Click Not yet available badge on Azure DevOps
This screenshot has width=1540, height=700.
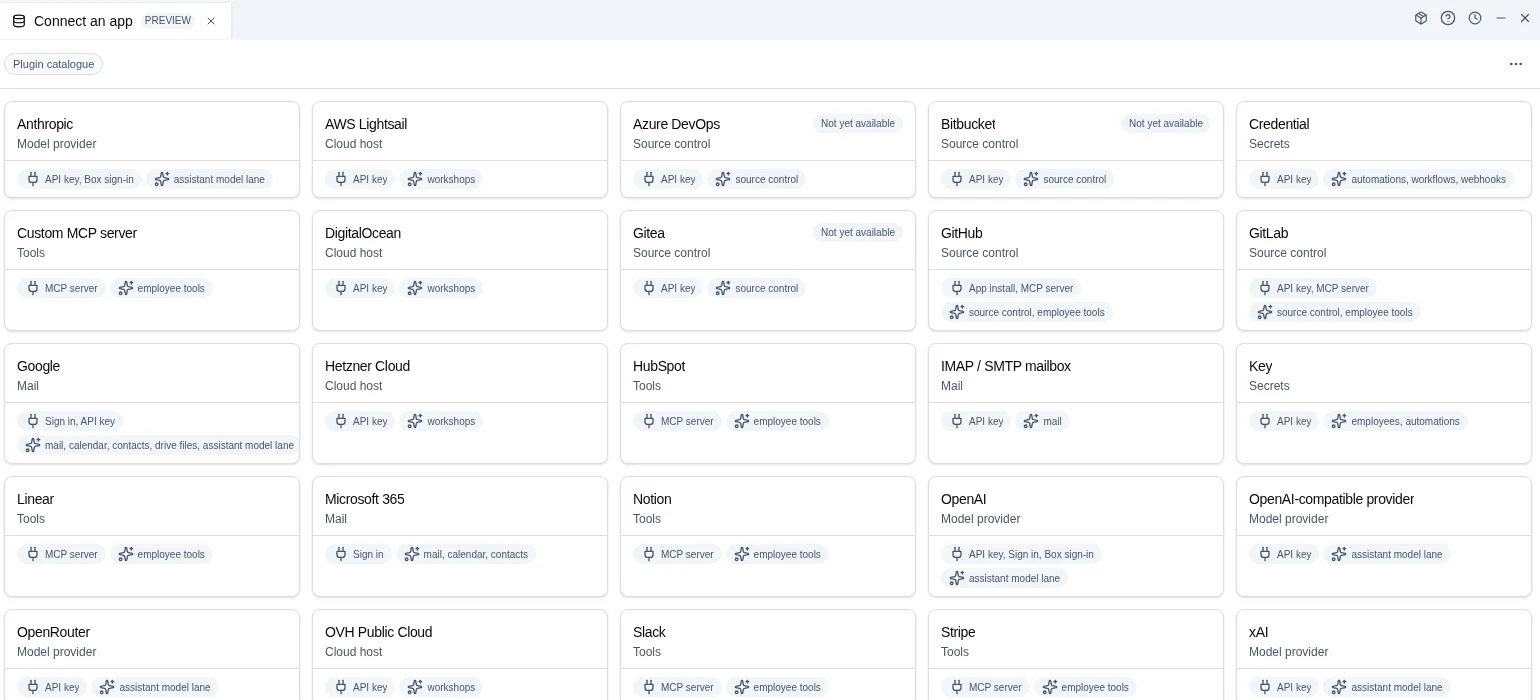pos(858,123)
